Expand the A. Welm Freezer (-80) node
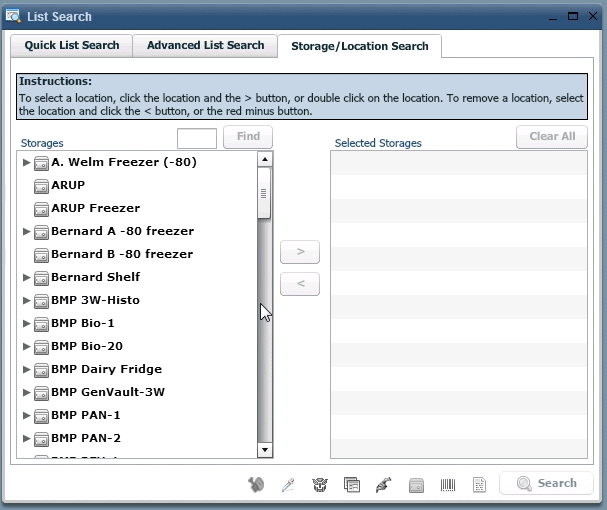Screen dimensions: 607x510 26,162
